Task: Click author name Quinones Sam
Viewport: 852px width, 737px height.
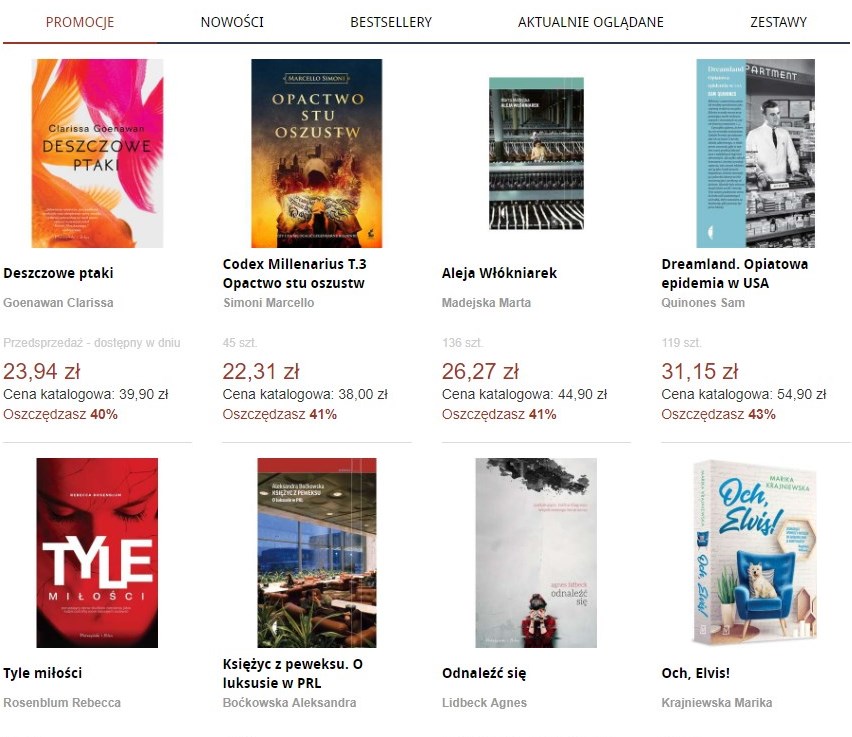Action: [703, 303]
